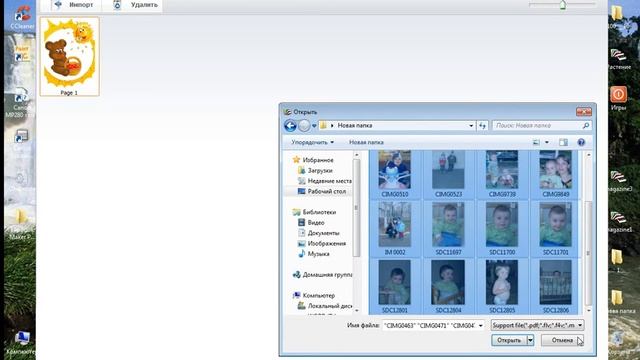Open Локальный диск in the sidebar
This screenshot has height=360, width=640.
point(325,306)
